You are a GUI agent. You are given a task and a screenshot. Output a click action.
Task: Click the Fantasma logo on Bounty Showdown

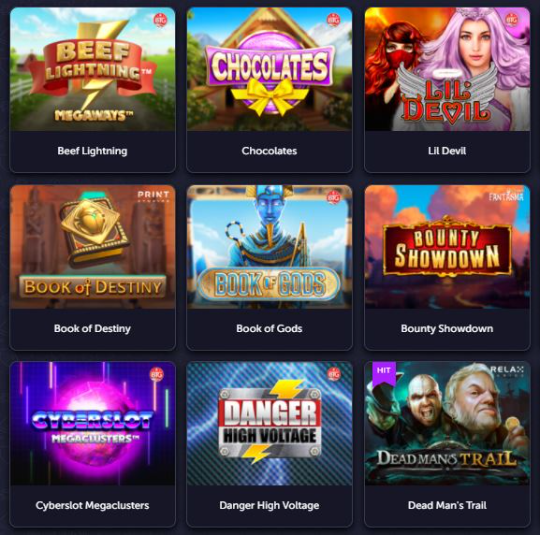[506, 196]
